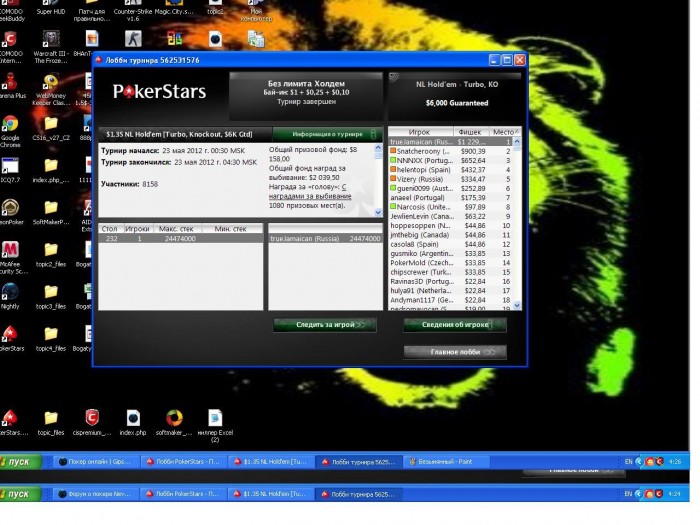Launch the Nightly browser shortcut

(10, 296)
